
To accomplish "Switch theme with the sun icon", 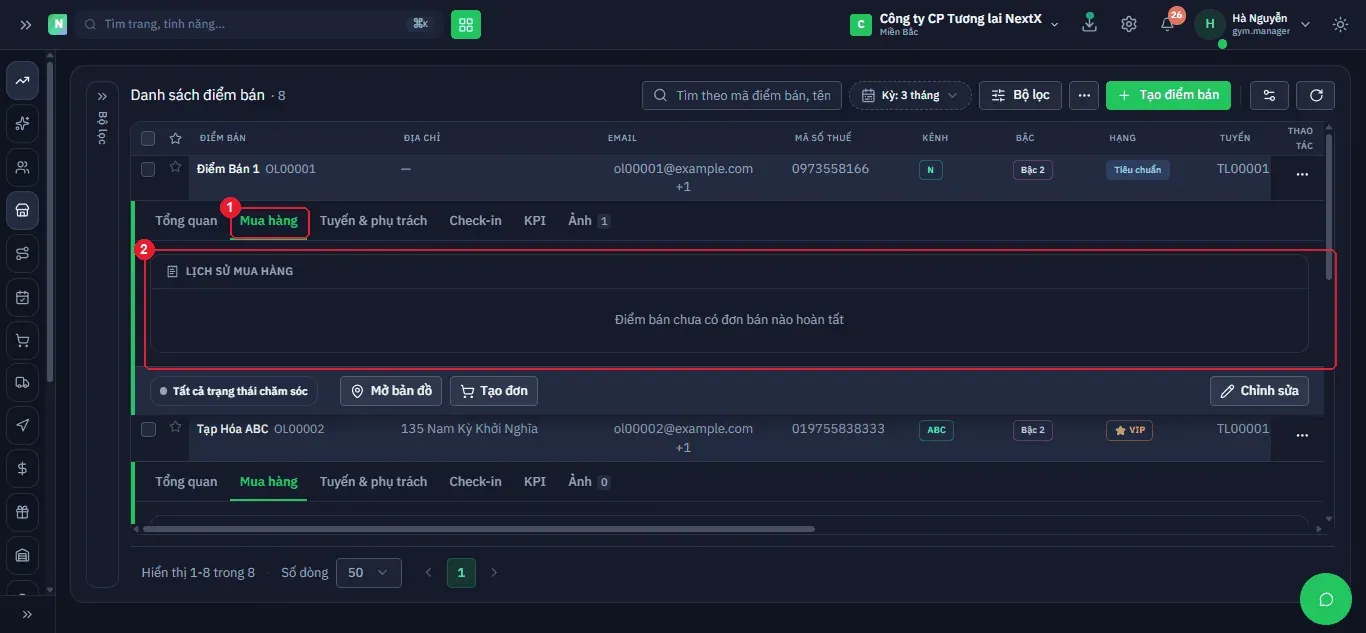I will tap(1341, 24).
